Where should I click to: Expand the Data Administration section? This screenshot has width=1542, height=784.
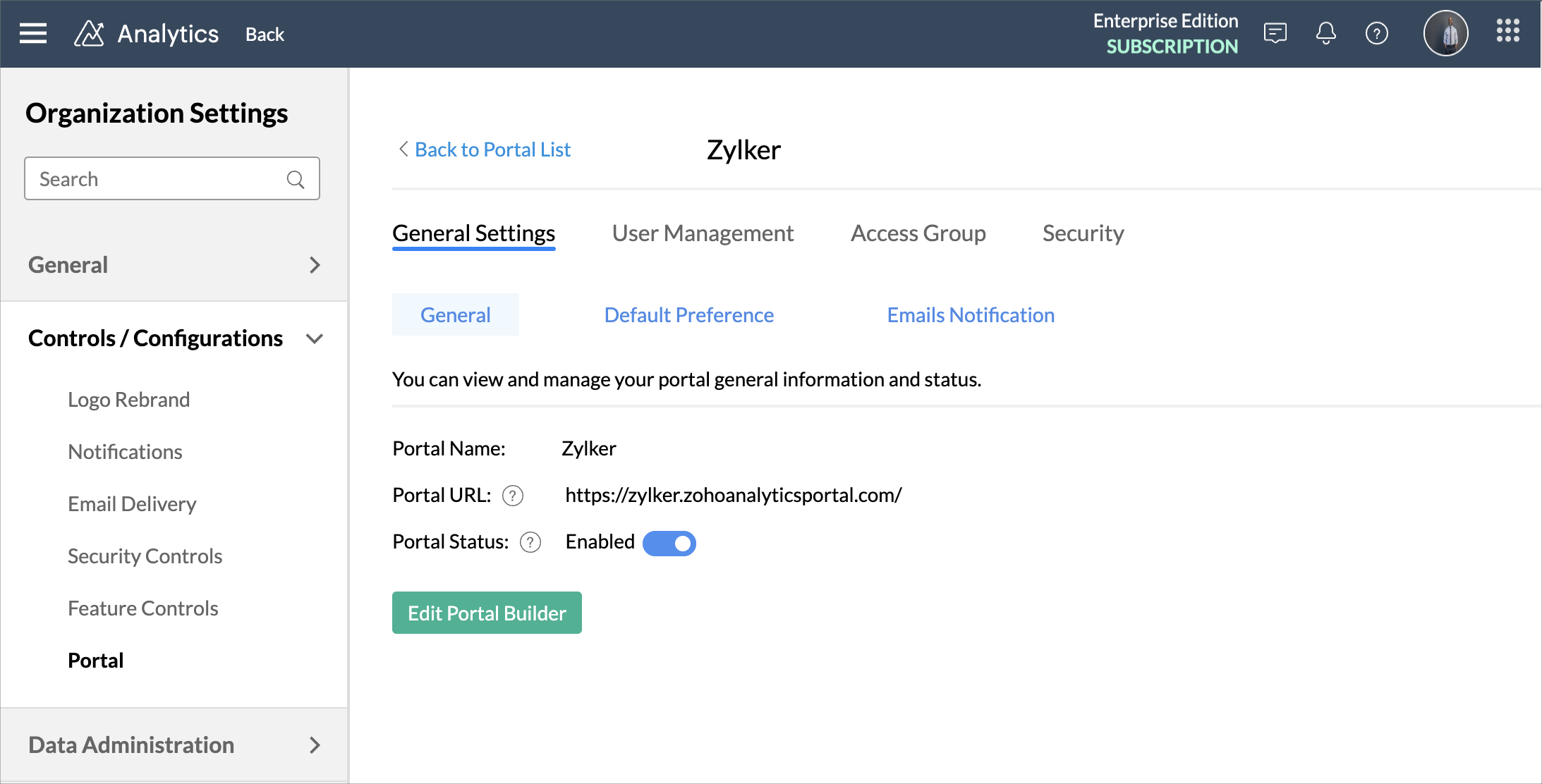pos(315,745)
